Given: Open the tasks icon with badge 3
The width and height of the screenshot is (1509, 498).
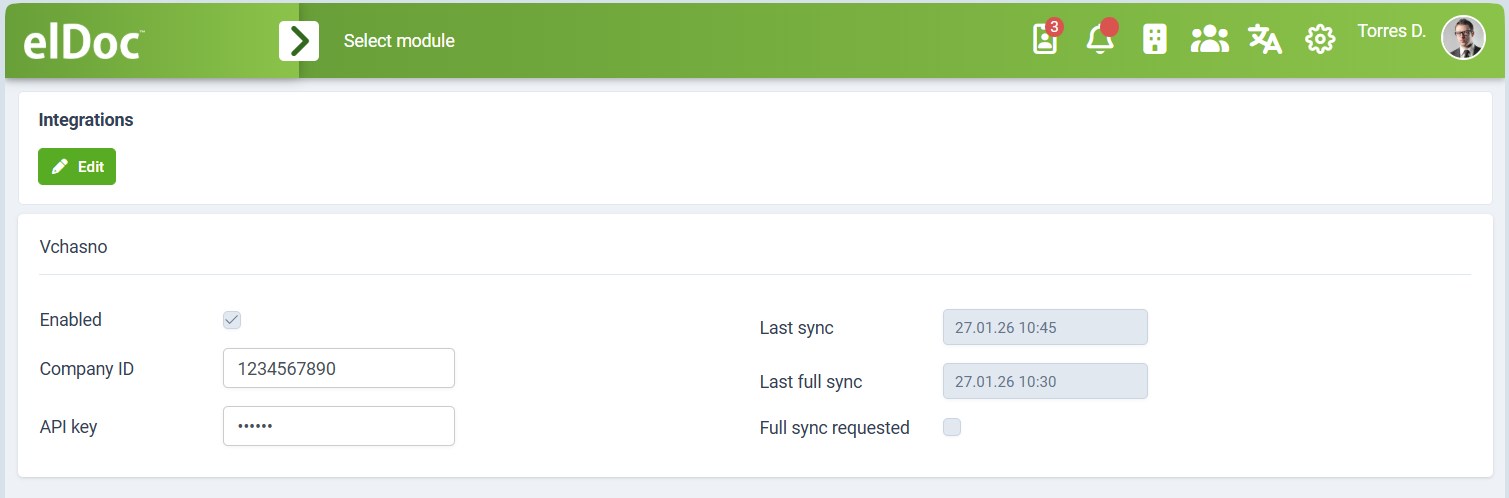Looking at the screenshot, I should click(x=1045, y=40).
